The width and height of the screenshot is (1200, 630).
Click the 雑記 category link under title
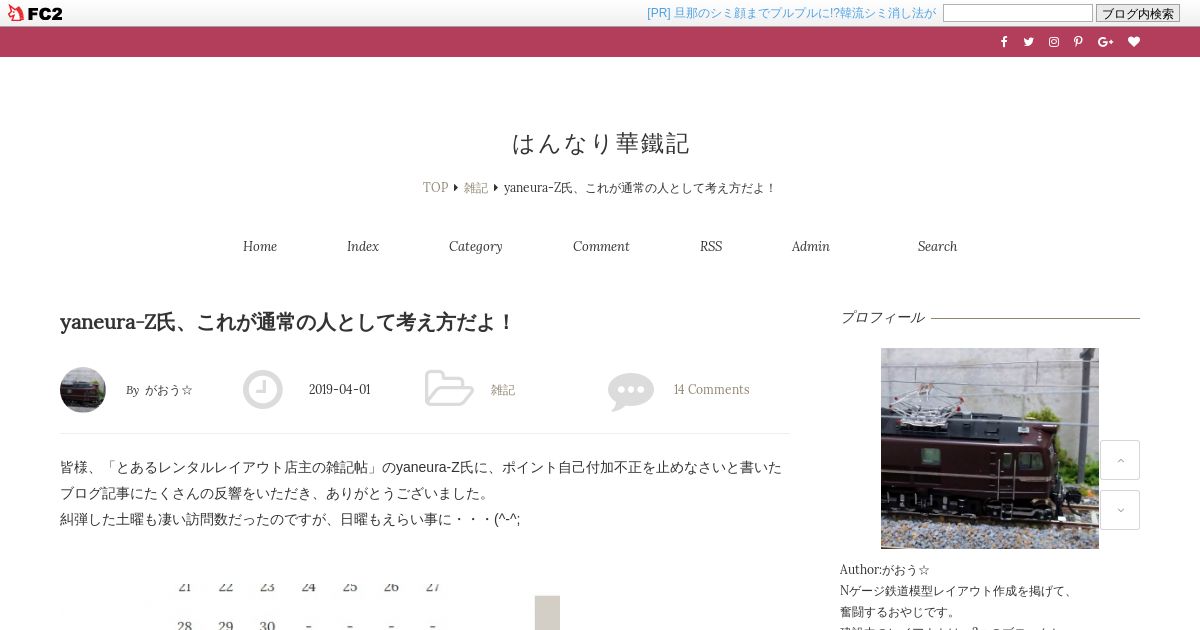[x=503, y=390]
